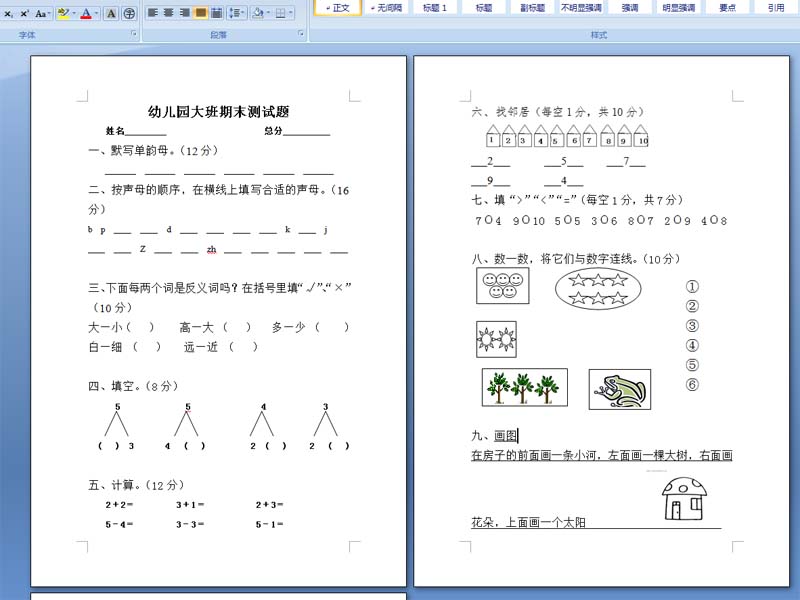Select the smiley faces picture
The width and height of the screenshot is (800, 600).
[x=503, y=286]
